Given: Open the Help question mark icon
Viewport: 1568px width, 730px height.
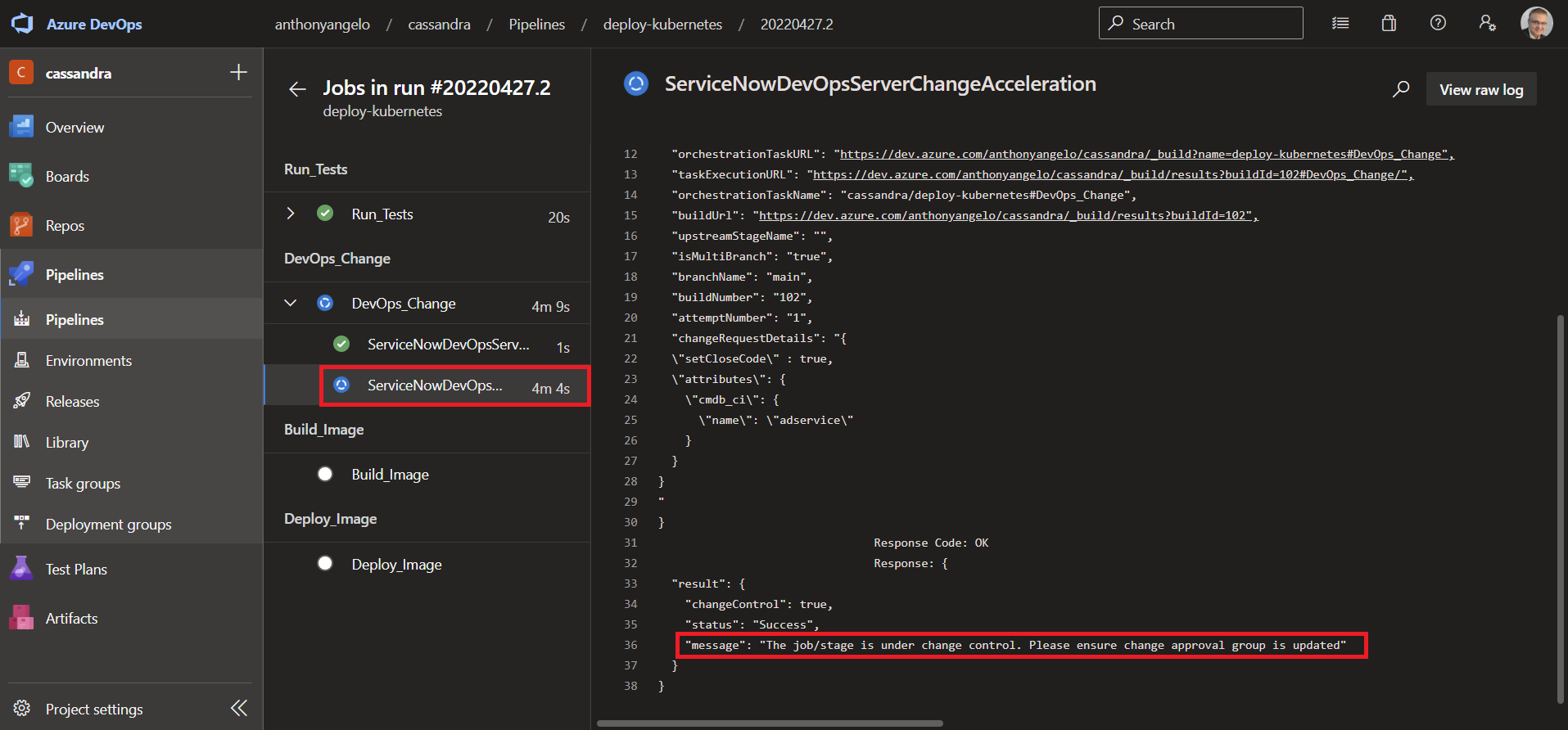Looking at the screenshot, I should 1438,24.
